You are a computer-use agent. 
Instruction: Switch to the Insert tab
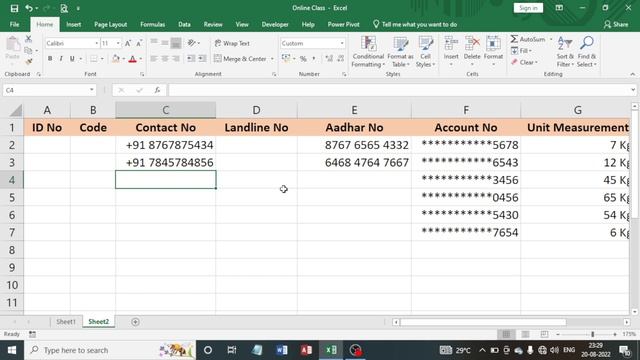point(73,24)
